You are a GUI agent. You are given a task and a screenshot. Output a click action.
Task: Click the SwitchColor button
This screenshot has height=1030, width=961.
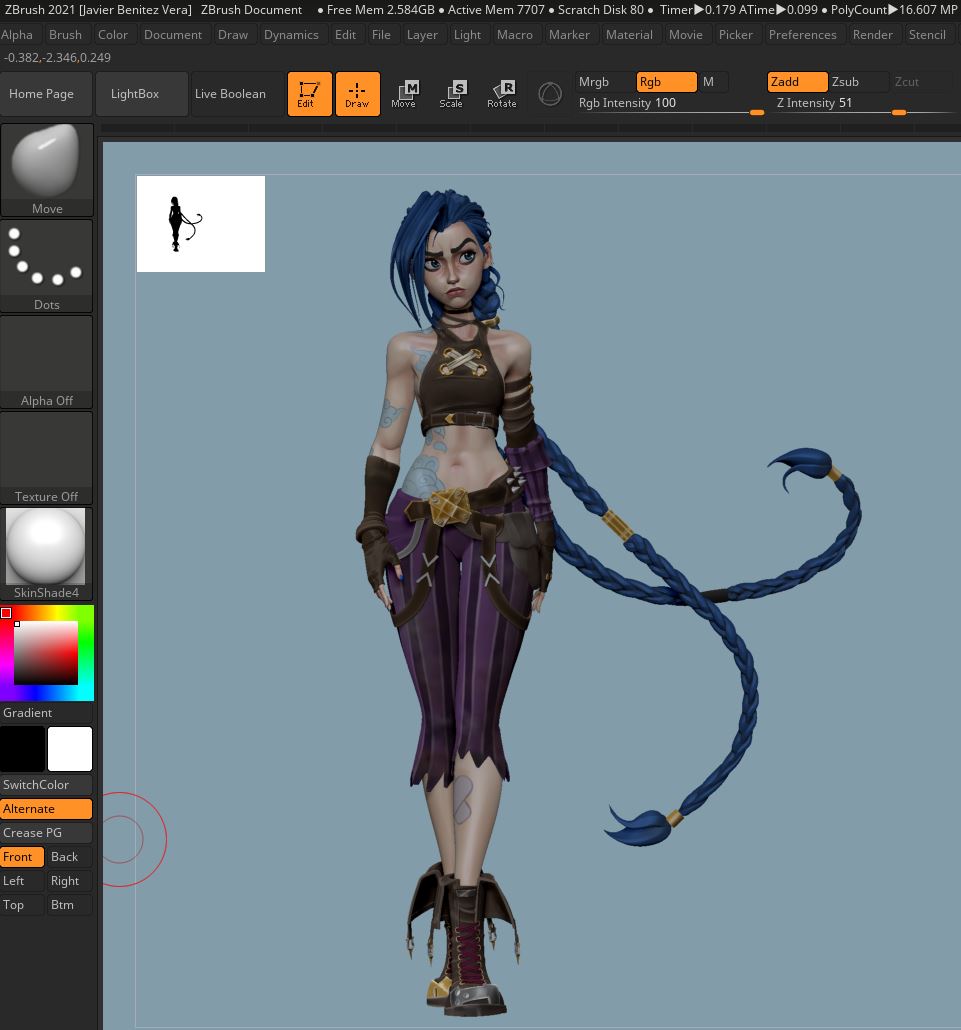(46, 784)
